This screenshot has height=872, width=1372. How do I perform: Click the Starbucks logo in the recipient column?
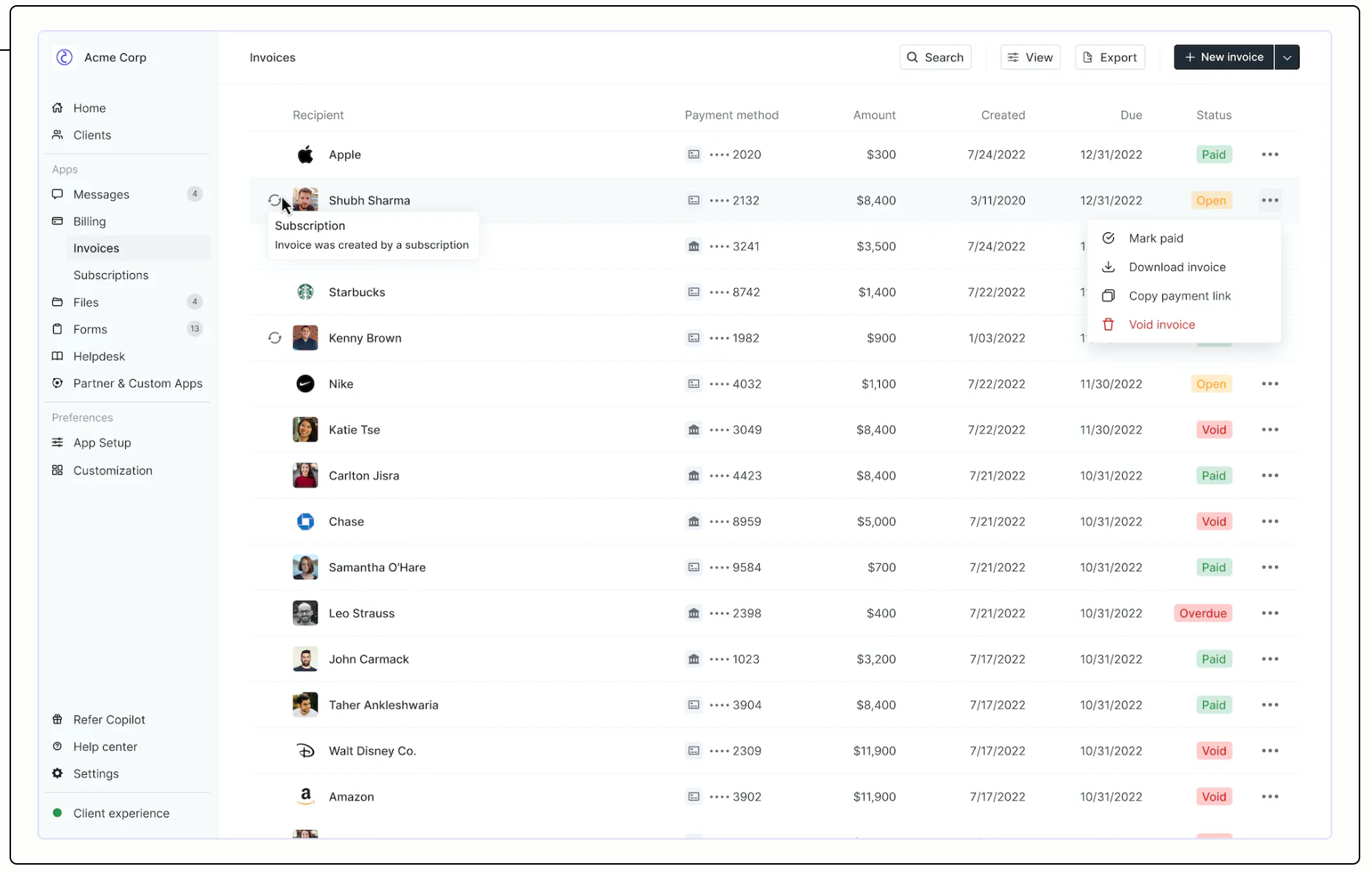click(x=305, y=291)
